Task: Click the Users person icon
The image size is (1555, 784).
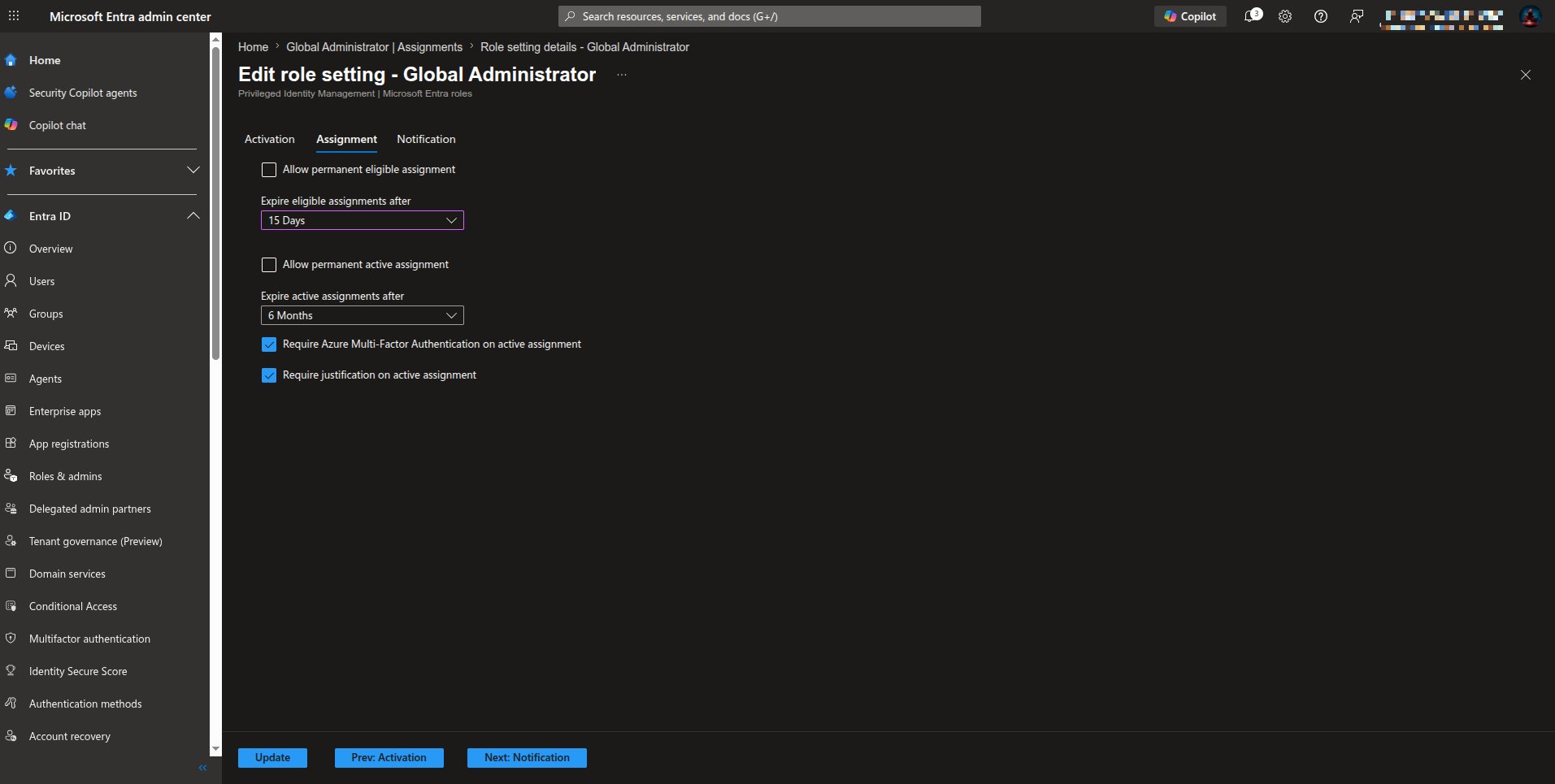Action: click(x=11, y=281)
